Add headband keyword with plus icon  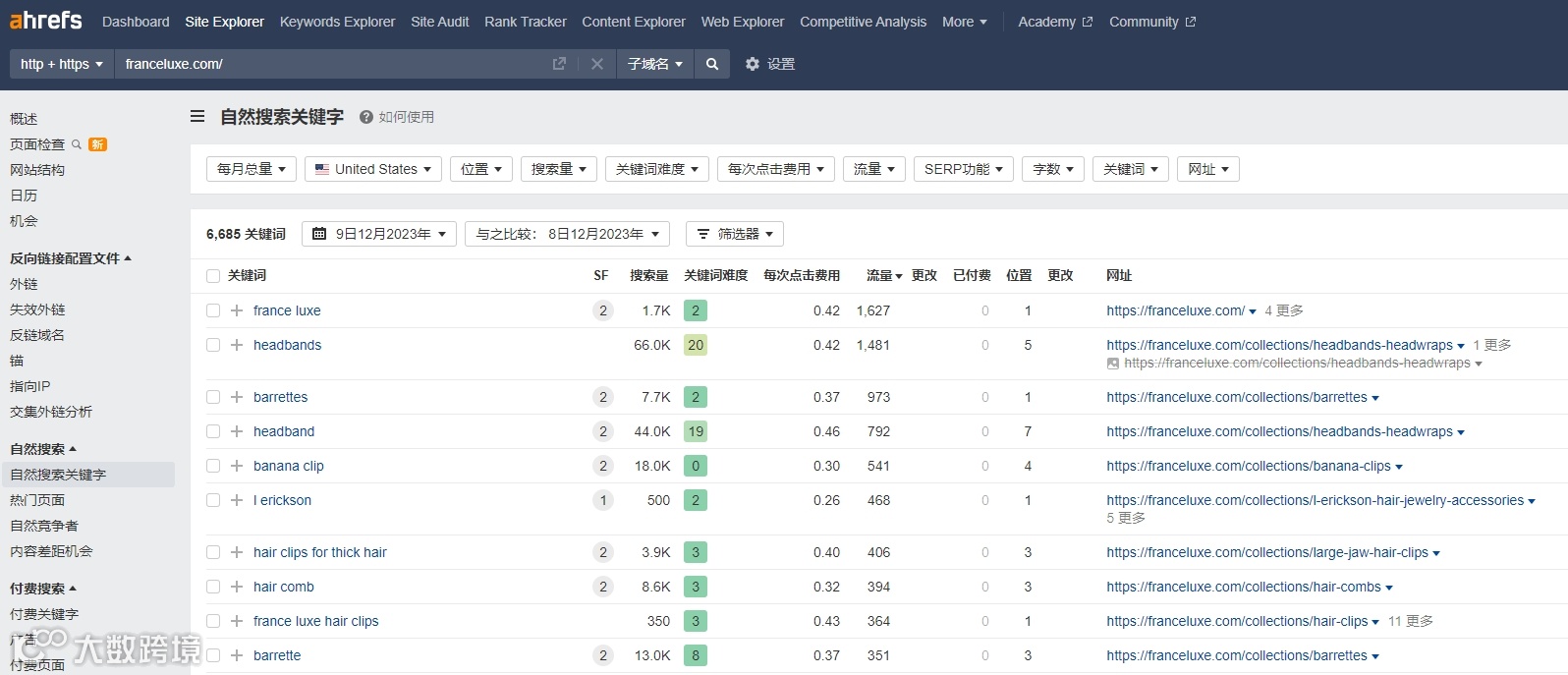pos(237,431)
